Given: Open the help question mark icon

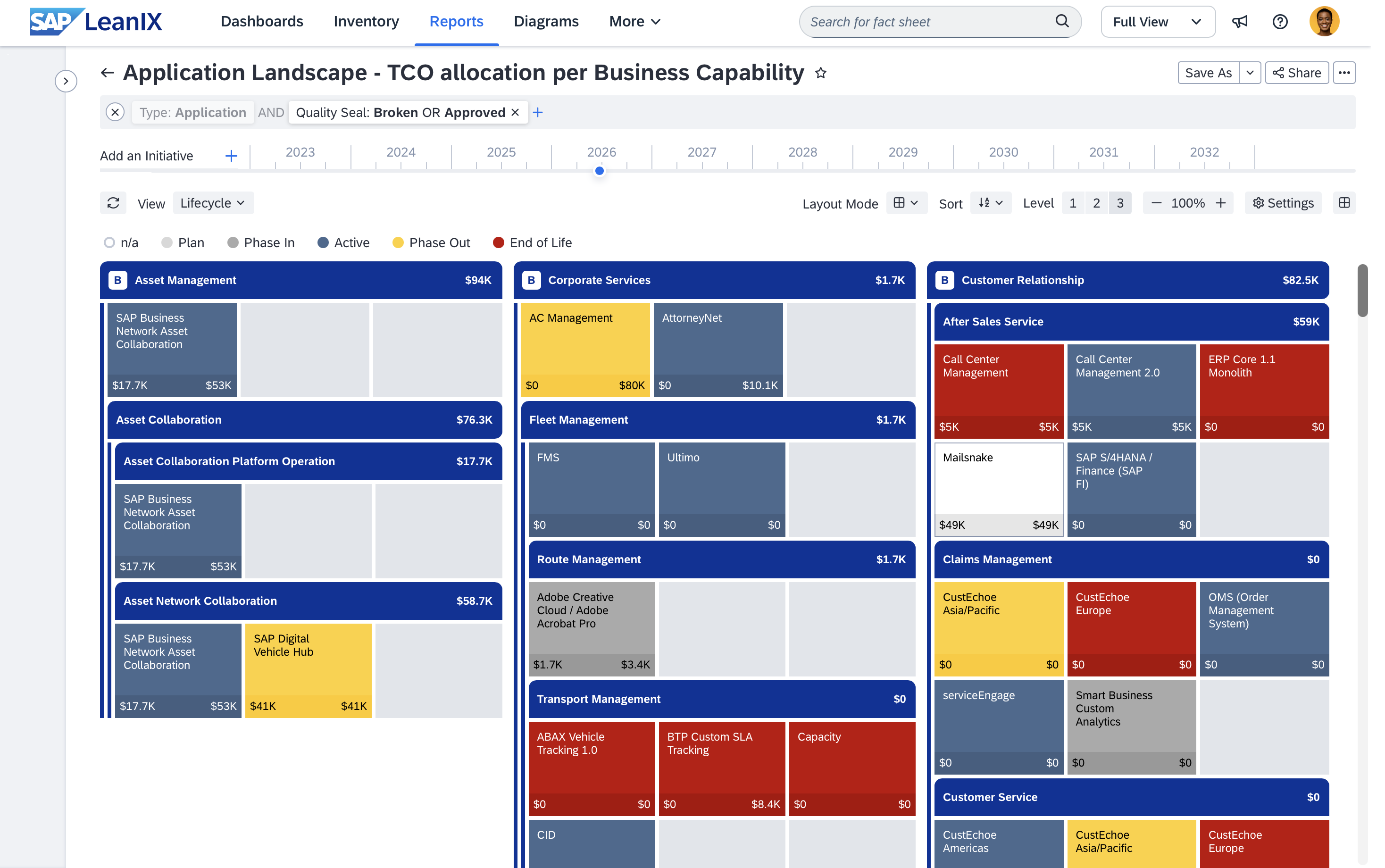Looking at the screenshot, I should tap(1280, 22).
